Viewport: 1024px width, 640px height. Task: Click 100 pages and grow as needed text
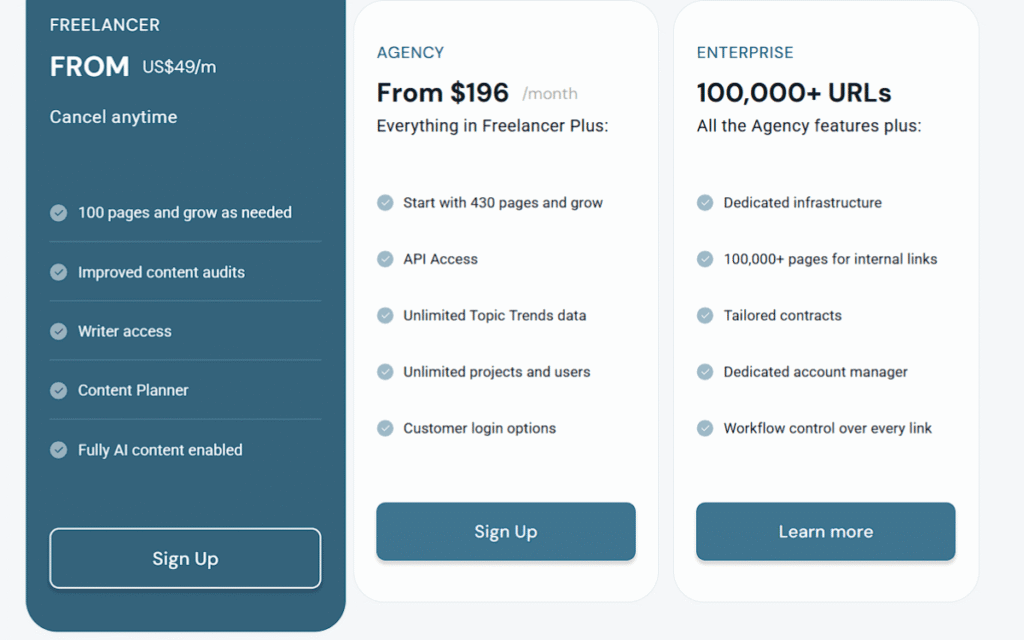point(185,213)
